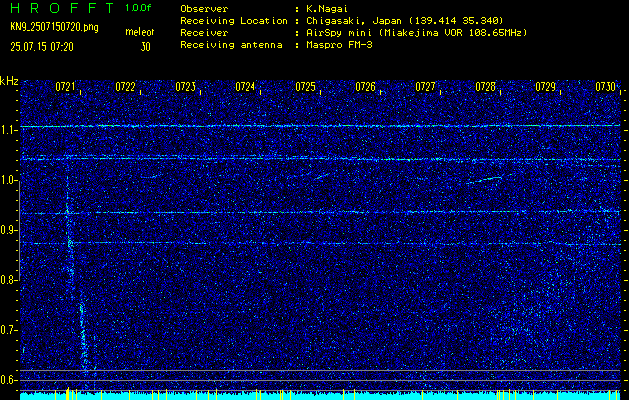Click the 0724 time marker
The width and height of the screenshot is (629, 400).
coord(245,87)
